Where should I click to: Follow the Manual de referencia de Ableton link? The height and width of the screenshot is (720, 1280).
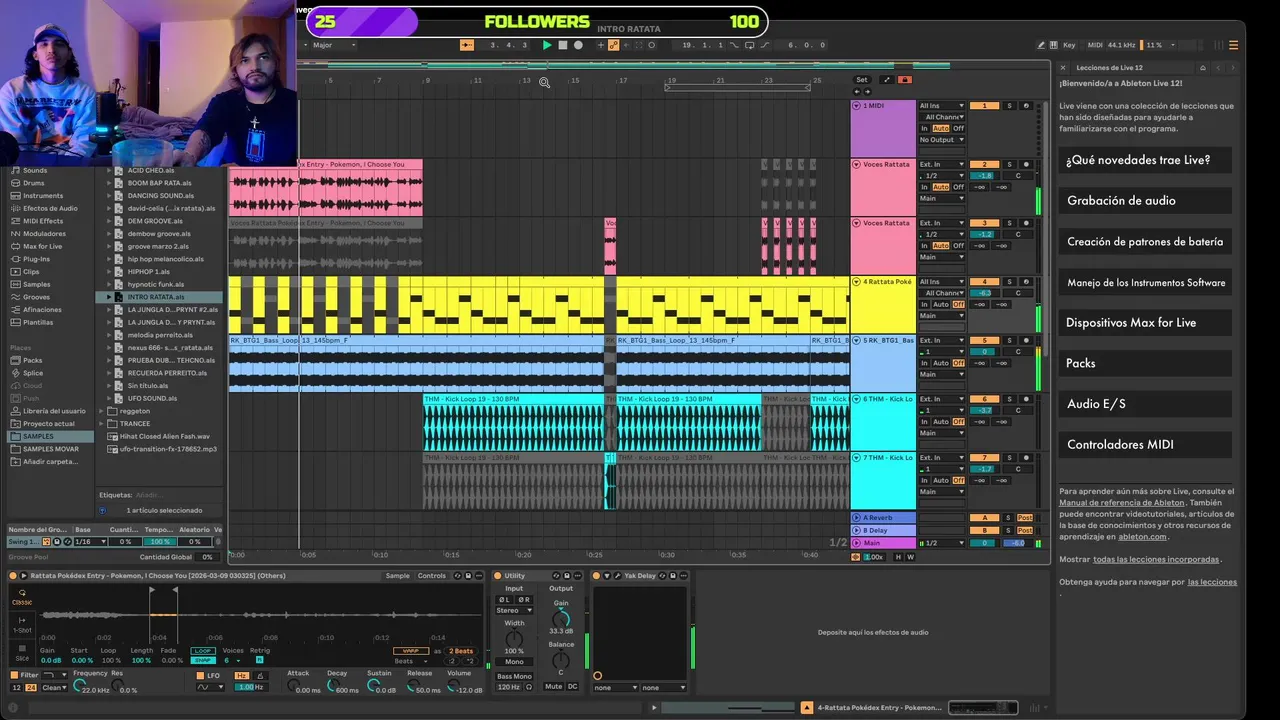click(1120, 503)
